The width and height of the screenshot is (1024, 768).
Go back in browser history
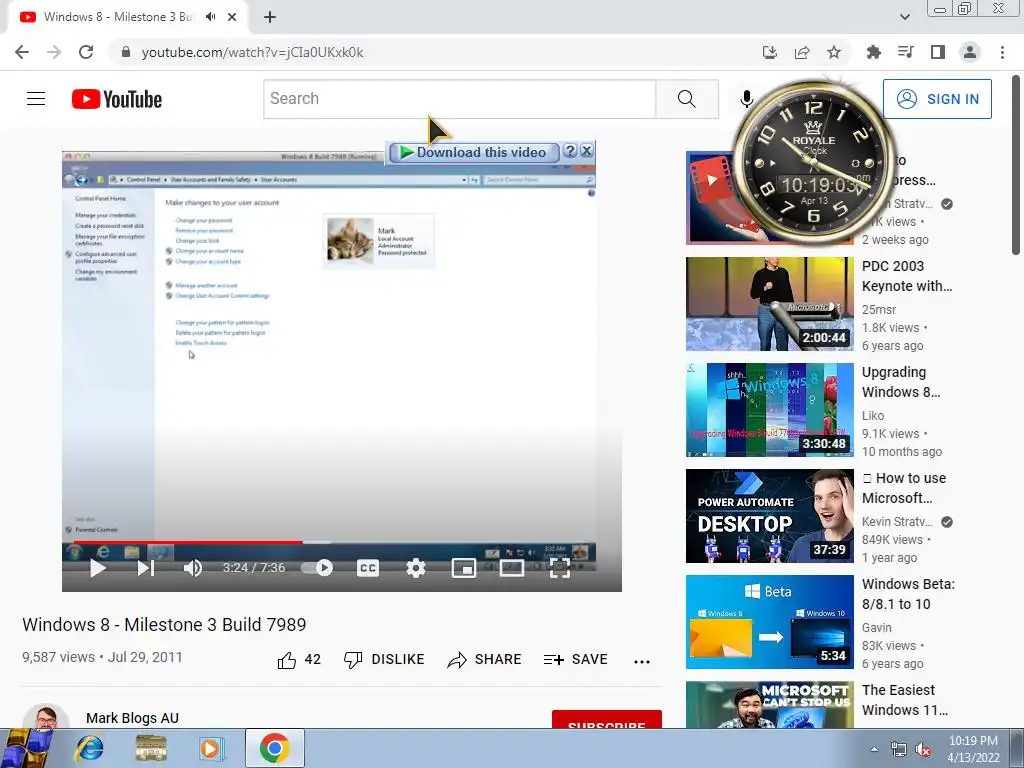(22, 52)
